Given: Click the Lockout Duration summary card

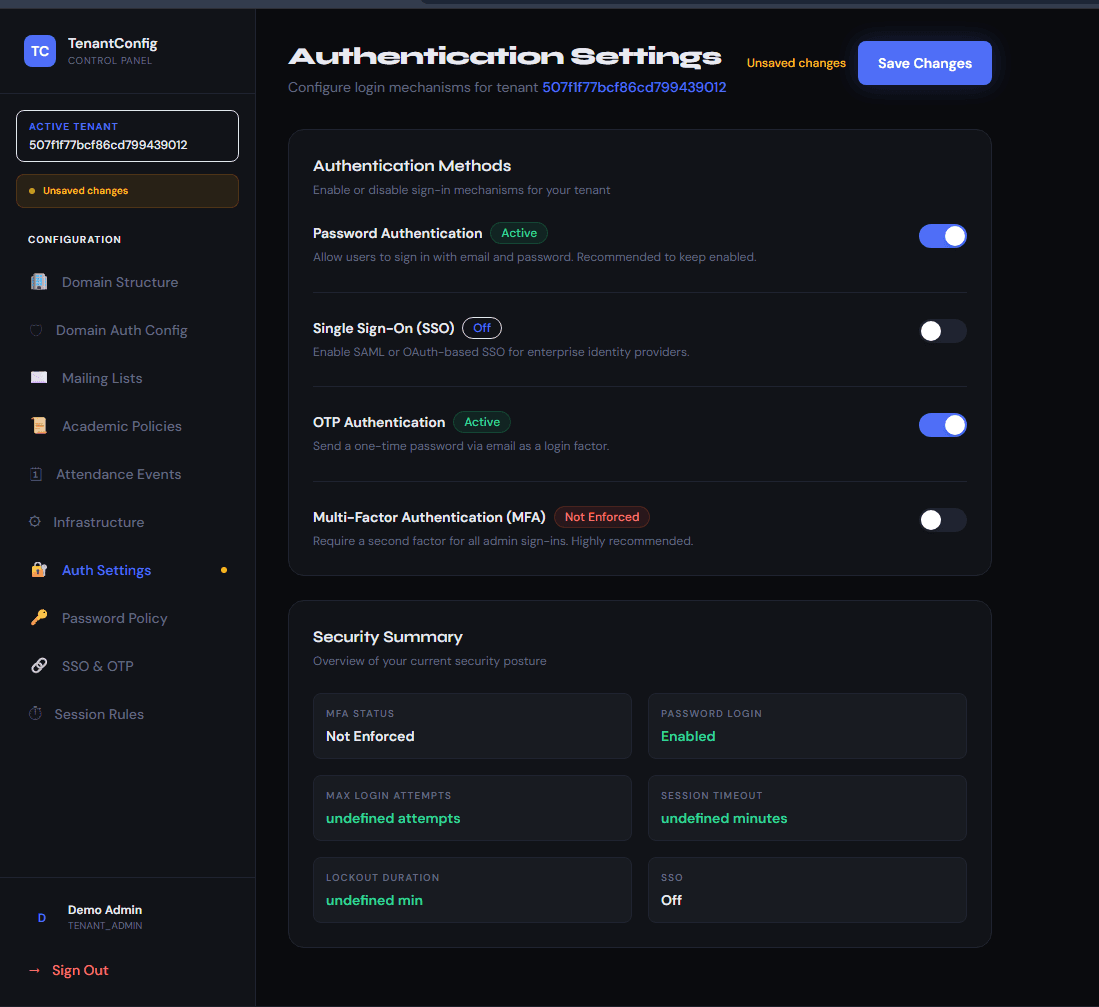Looking at the screenshot, I should point(472,890).
